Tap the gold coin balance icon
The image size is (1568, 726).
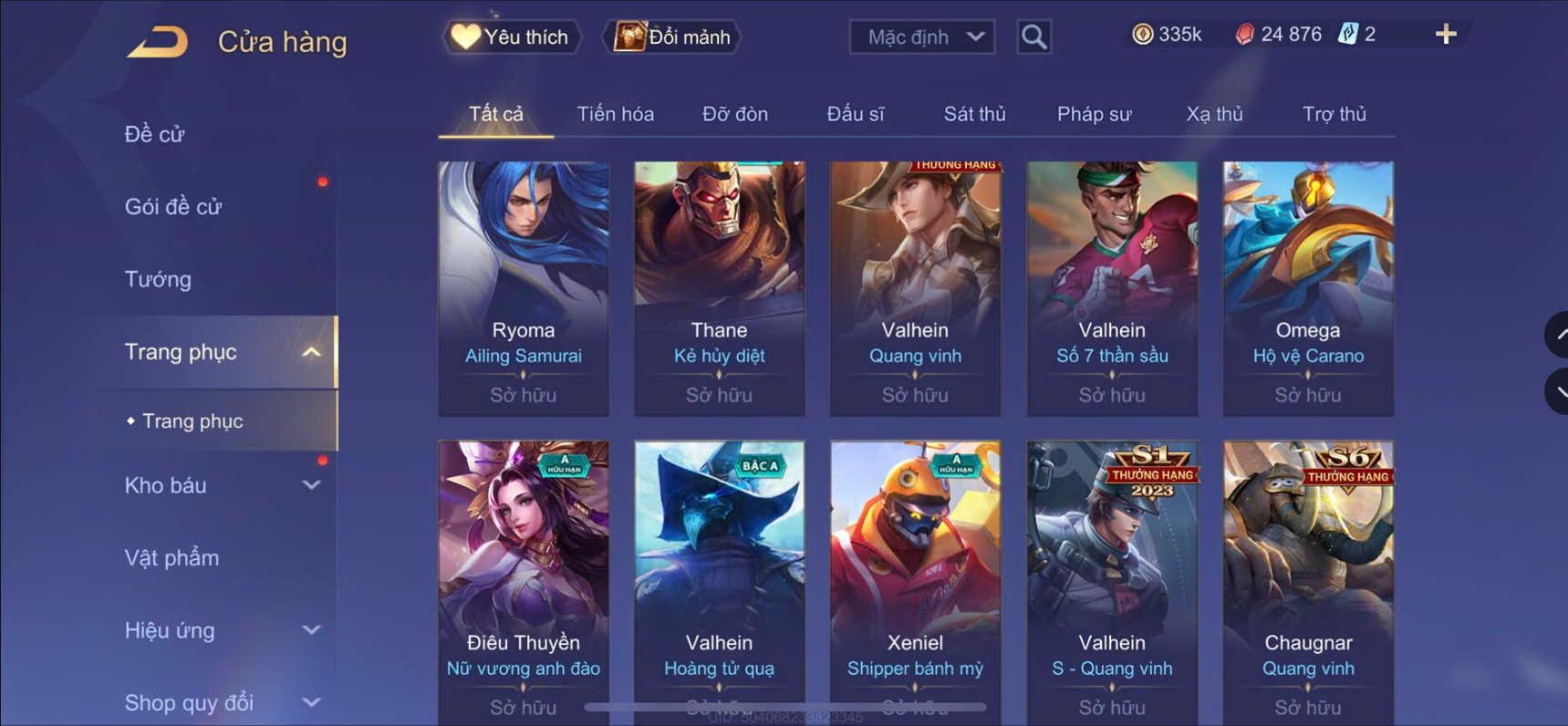pos(1142,35)
